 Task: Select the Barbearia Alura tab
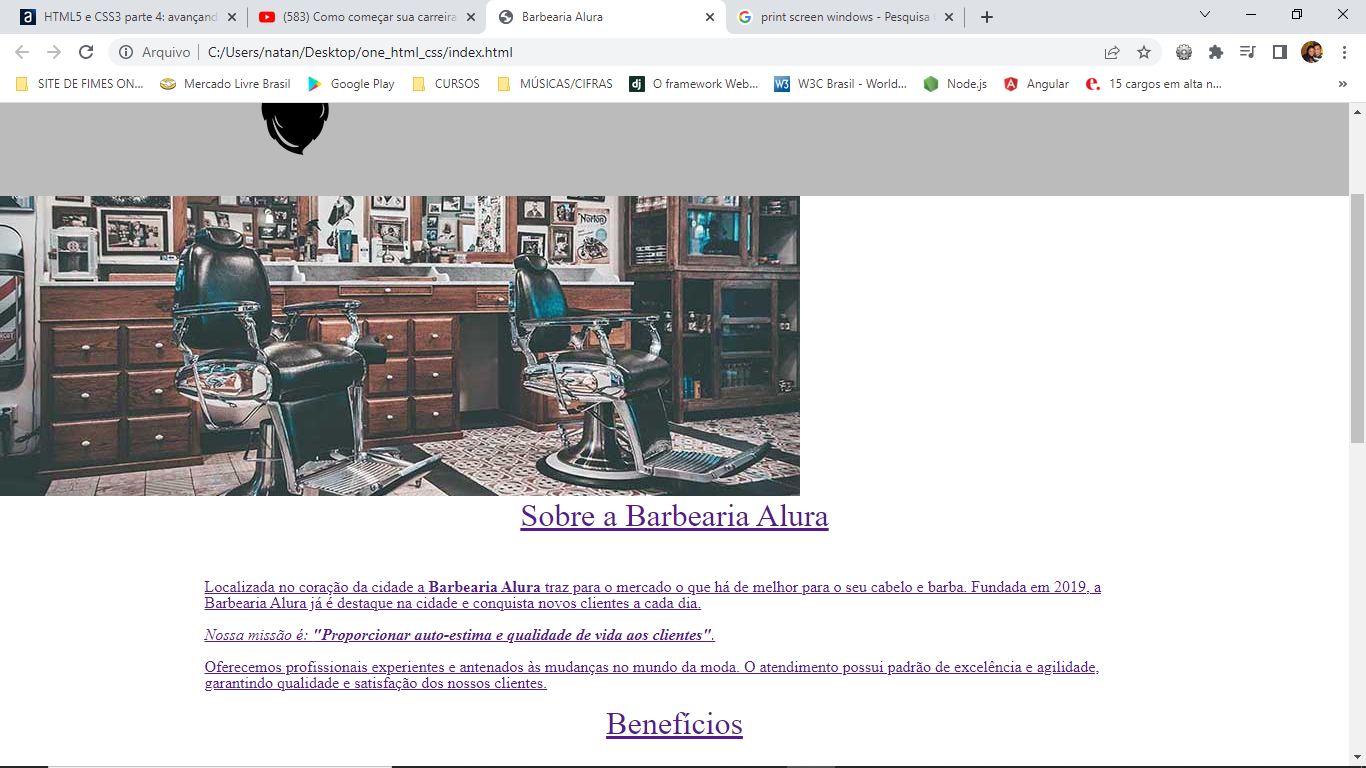click(x=605, y=17)
